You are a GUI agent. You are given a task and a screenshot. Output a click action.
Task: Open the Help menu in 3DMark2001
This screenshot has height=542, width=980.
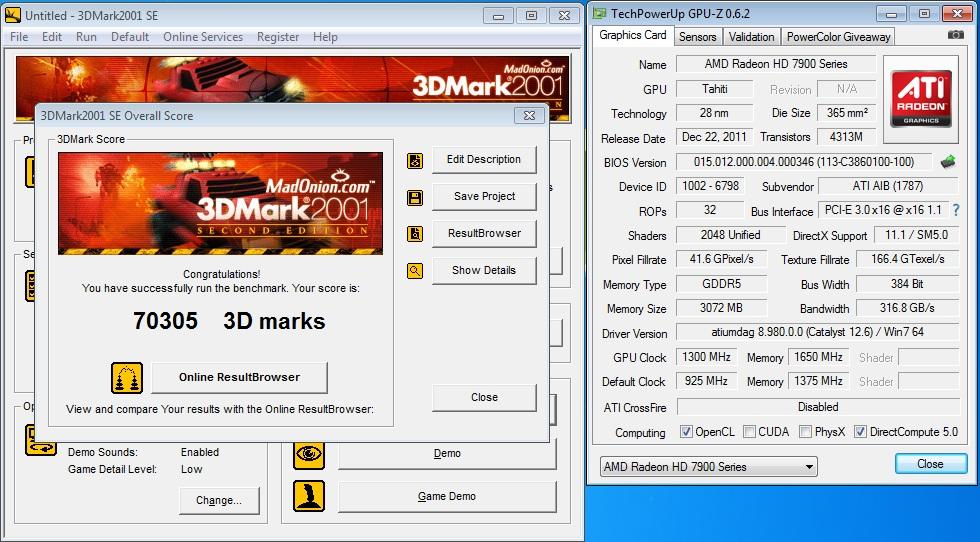(326, 37)
